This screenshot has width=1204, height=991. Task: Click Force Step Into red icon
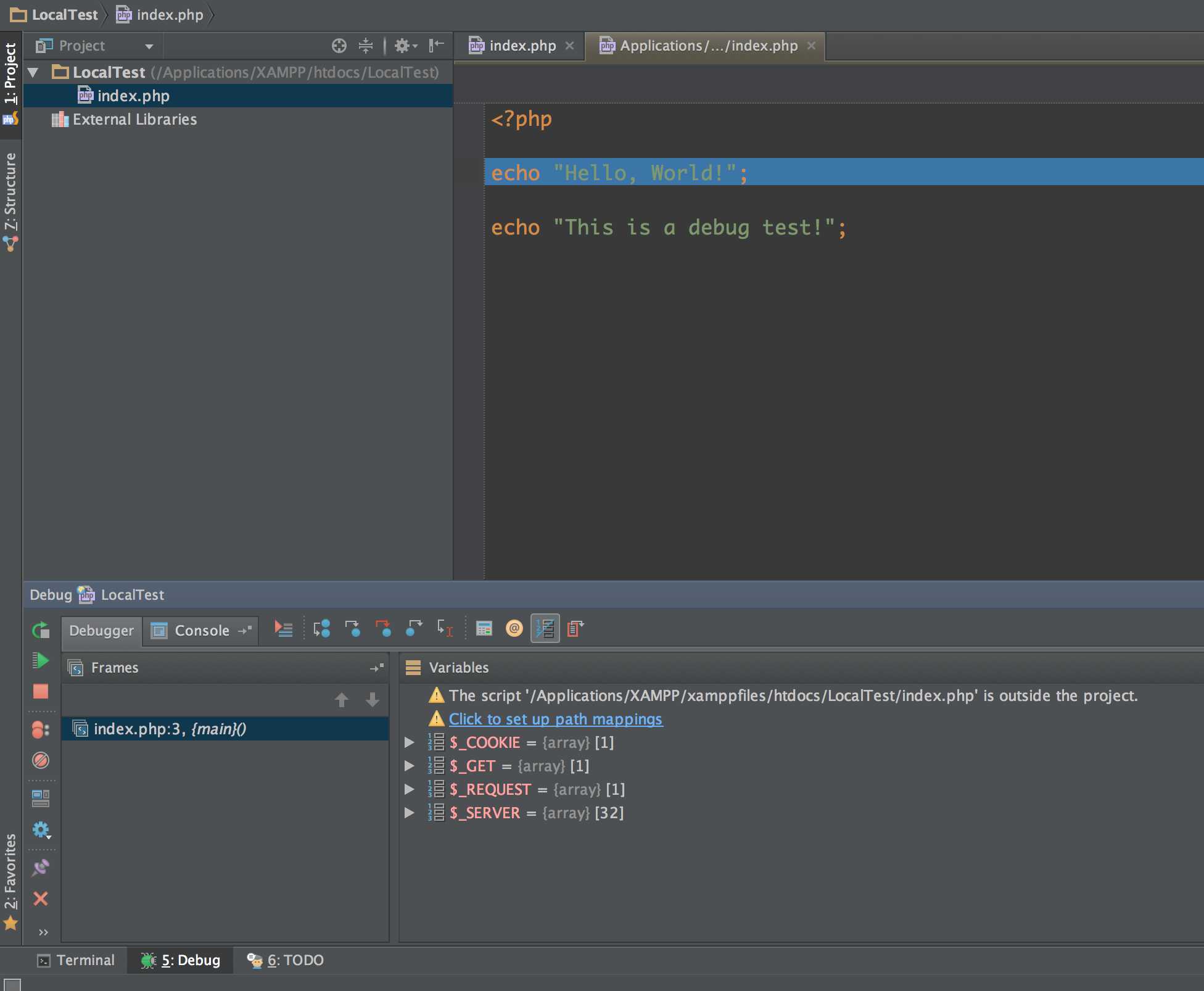383,629
